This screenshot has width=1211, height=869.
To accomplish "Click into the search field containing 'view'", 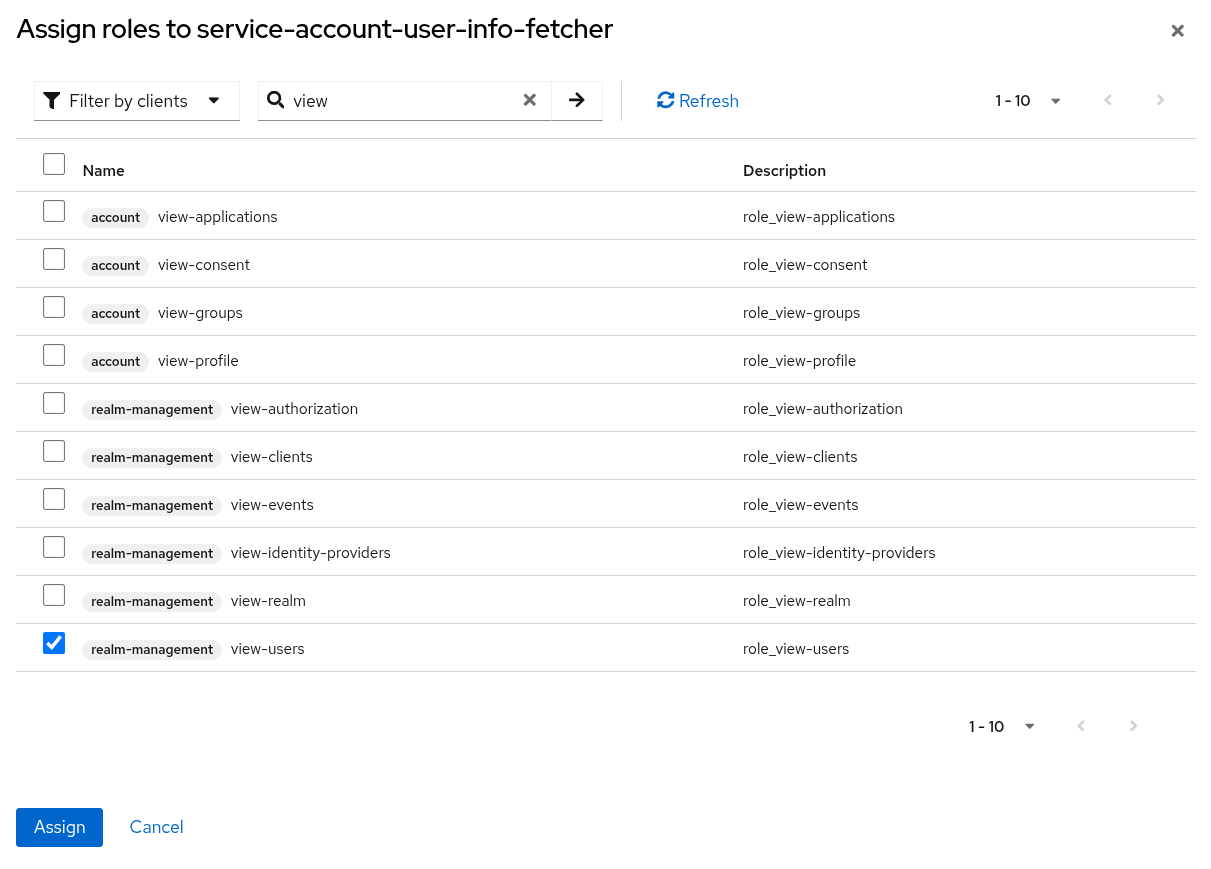I will pos(400,101).
